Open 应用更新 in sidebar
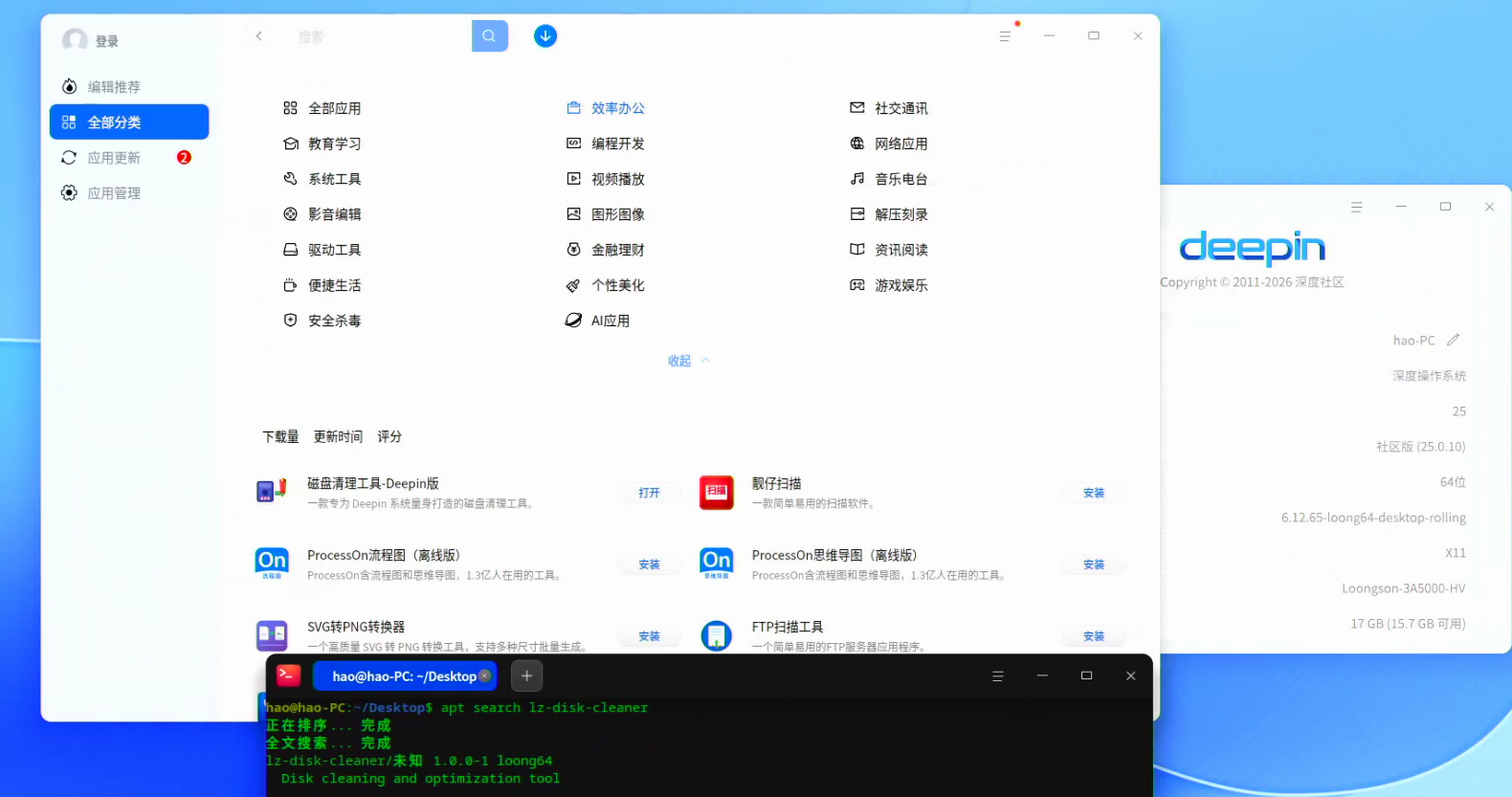Image resolution: width=1512 pixels, height=797 pixels. pyautogui.click(x=129, y=158)
